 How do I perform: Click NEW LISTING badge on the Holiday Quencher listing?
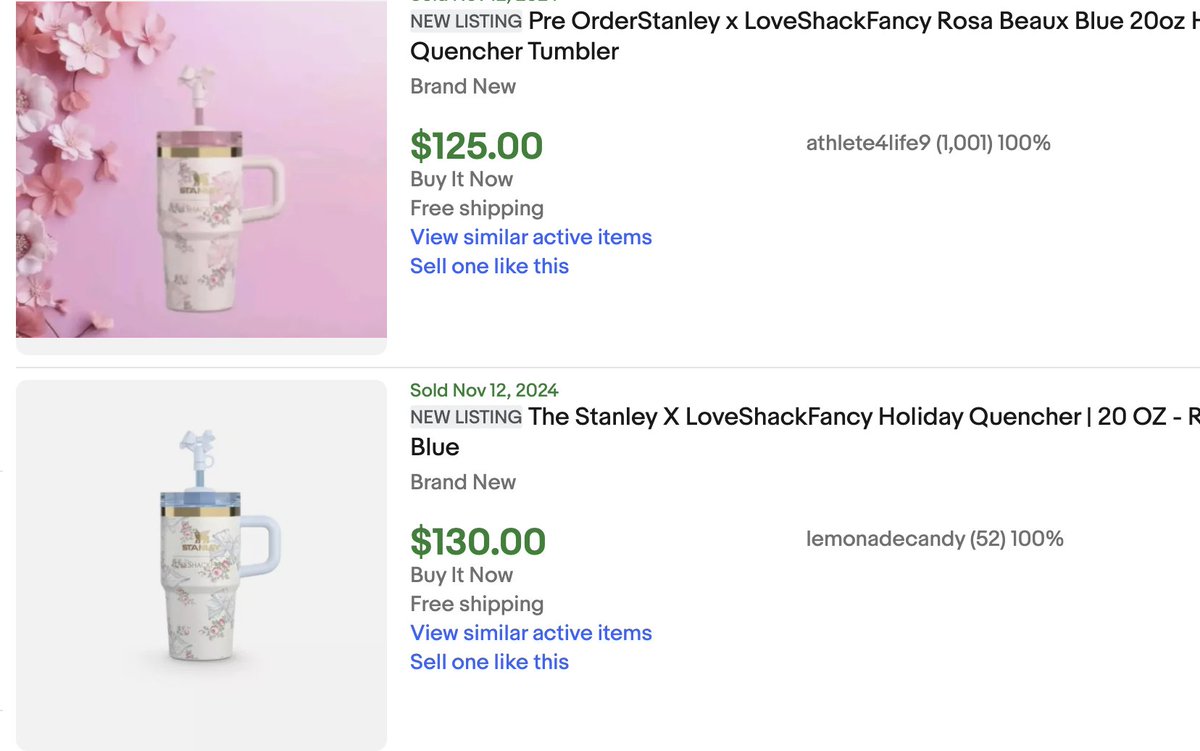466,417
